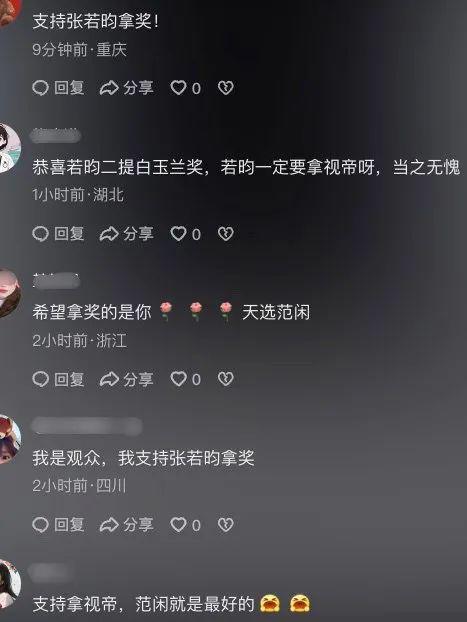Tap broken heart on the Hubei comment

225,234
